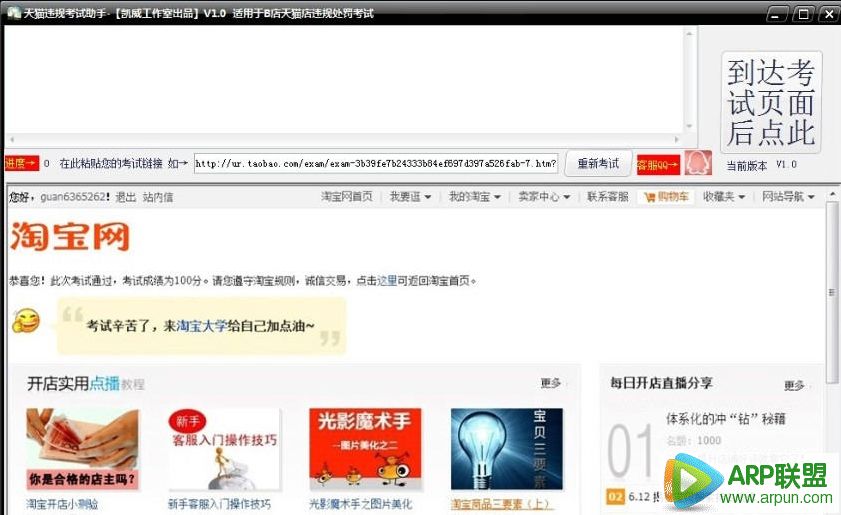The width and height of the screenshot is (841, 515).
Task: Click the log area vertical scrollbar up arrow
Action: (x=689, y=33)
